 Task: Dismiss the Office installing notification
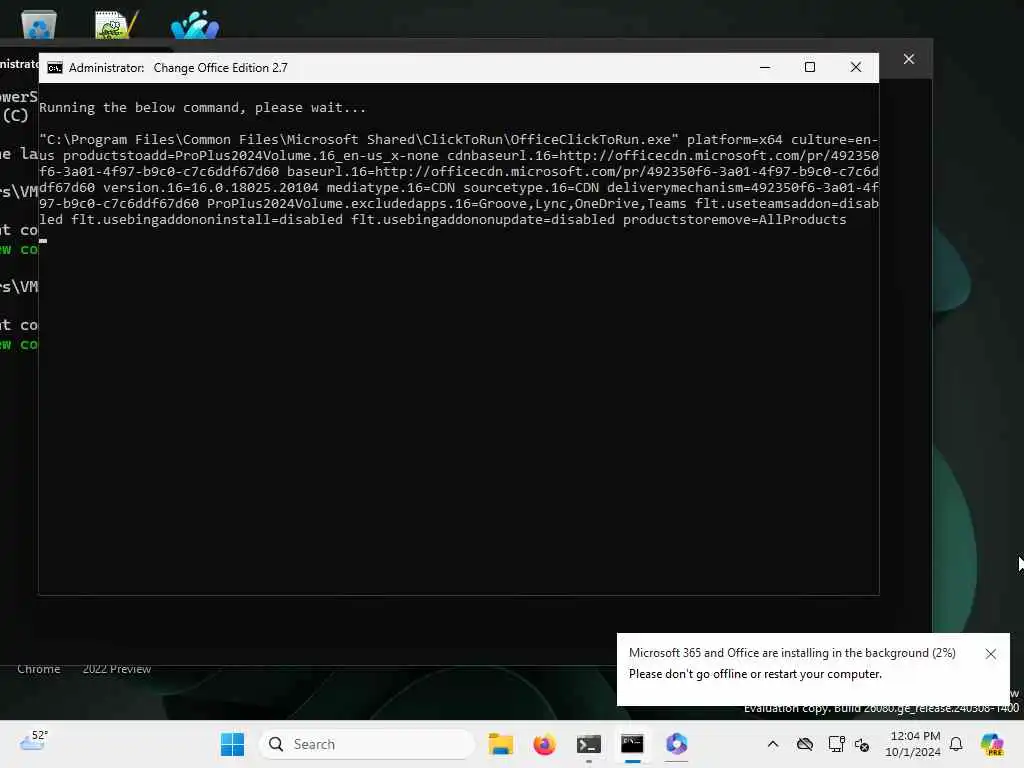point(991,654)
